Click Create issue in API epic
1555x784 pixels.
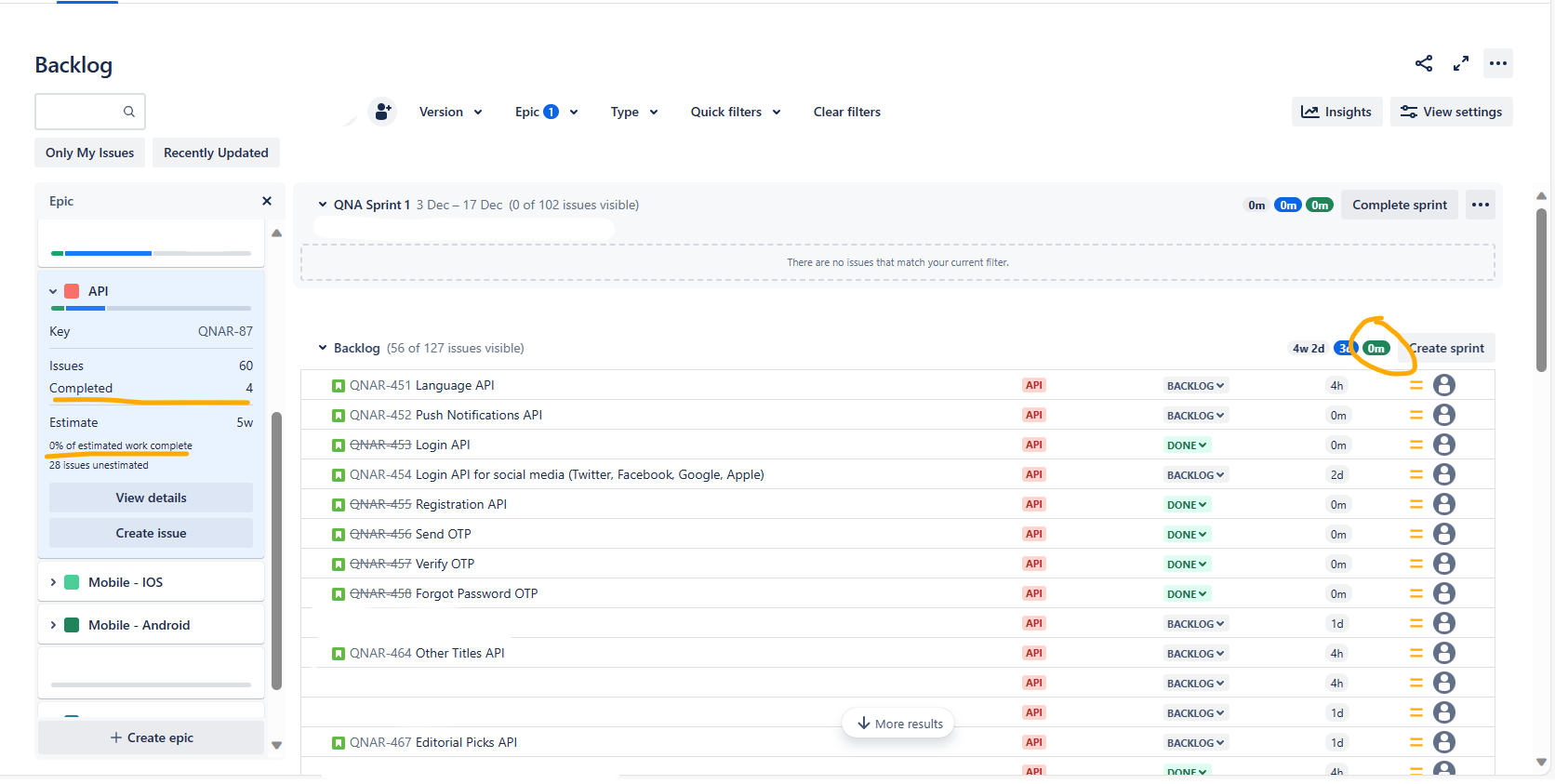(151, 533)
